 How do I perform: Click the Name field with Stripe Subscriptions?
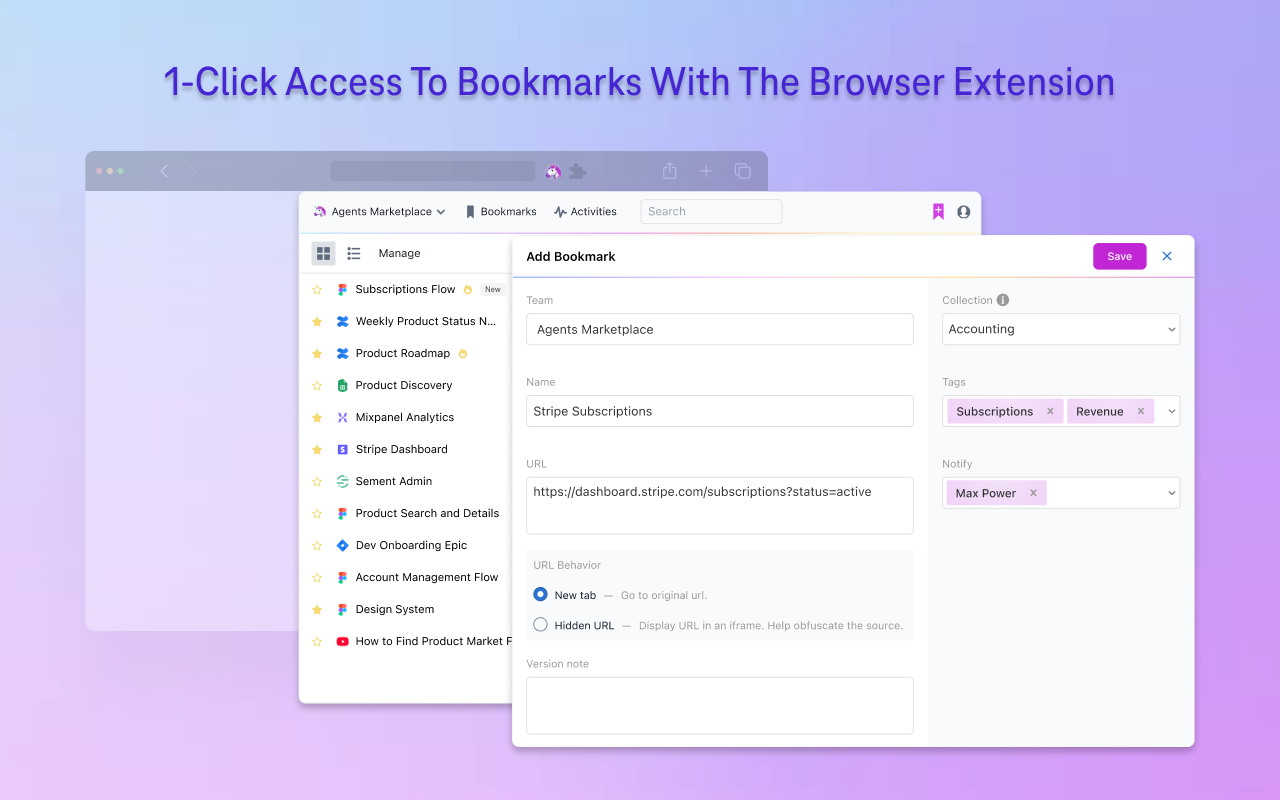[x=720, y=411]
